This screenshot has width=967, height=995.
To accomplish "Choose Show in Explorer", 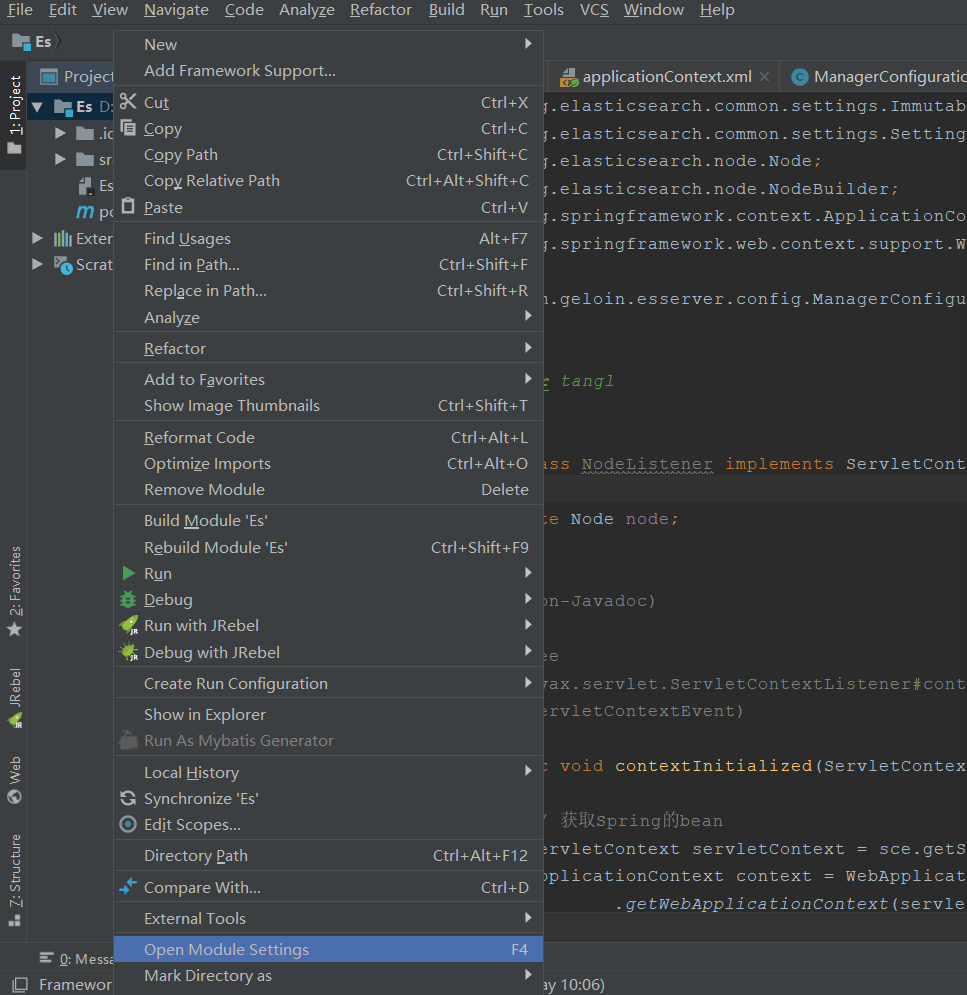I will (x=328, y=715).
